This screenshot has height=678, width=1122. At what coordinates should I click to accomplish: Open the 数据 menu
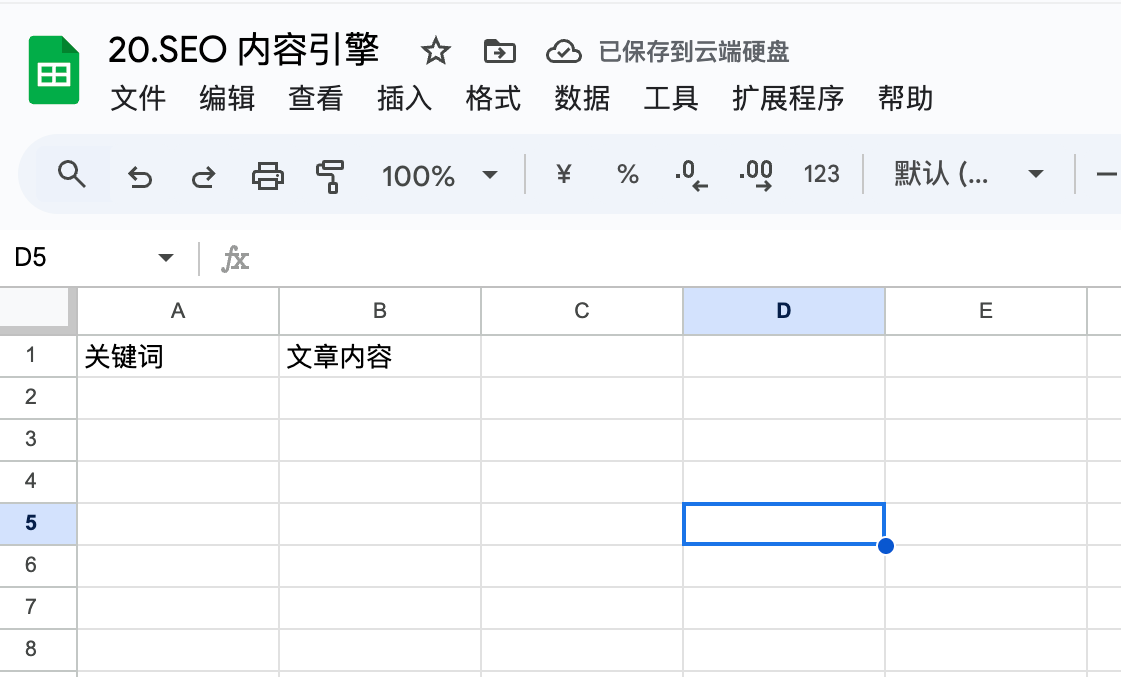click(582, 98)
